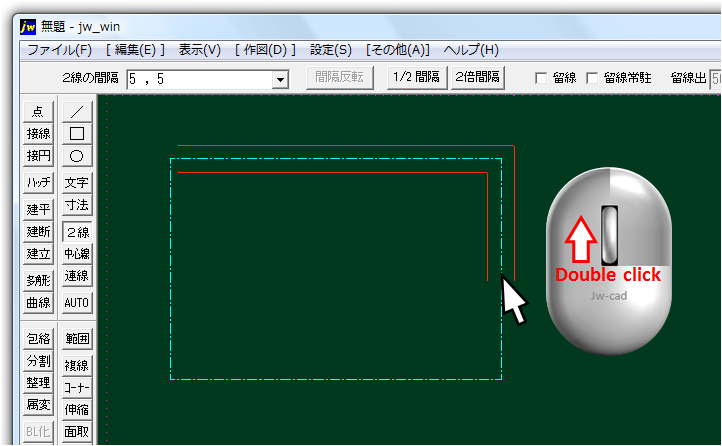This screenshot has height=446, width=722.
Task: Select the rectangle (□) drawing tool
Action: pyautogui.click(x=77, y=133)
